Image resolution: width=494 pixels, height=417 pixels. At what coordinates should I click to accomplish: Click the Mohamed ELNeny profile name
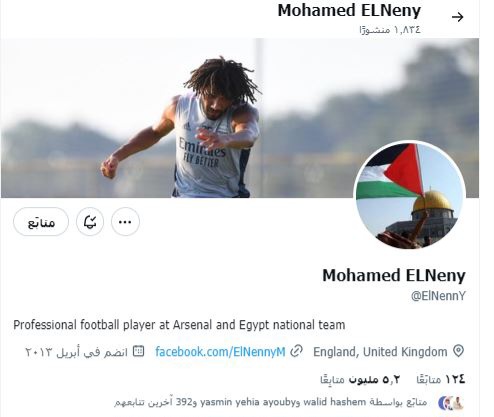tap(394, 275)
